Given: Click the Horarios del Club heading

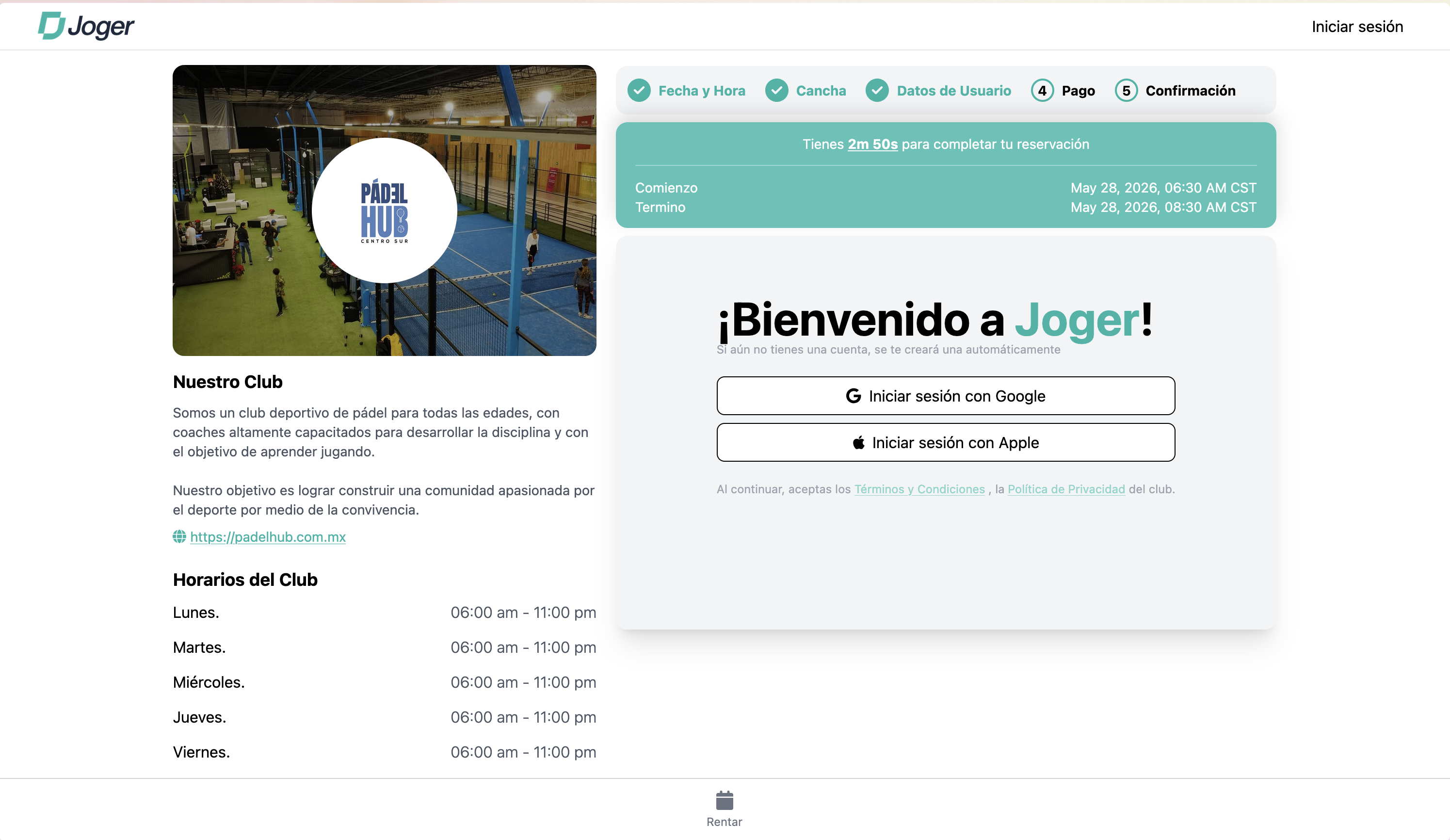Looking at the screenshot, I should coord(245,580).
